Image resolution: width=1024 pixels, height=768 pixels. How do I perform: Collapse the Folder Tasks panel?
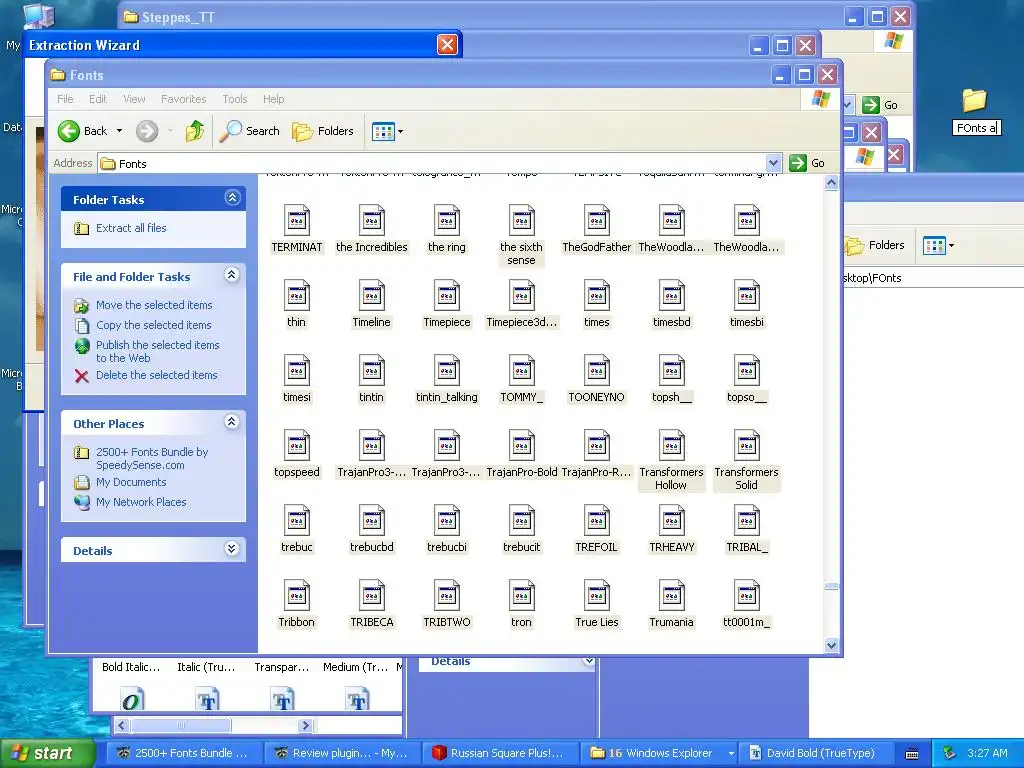tap(232, 198)
